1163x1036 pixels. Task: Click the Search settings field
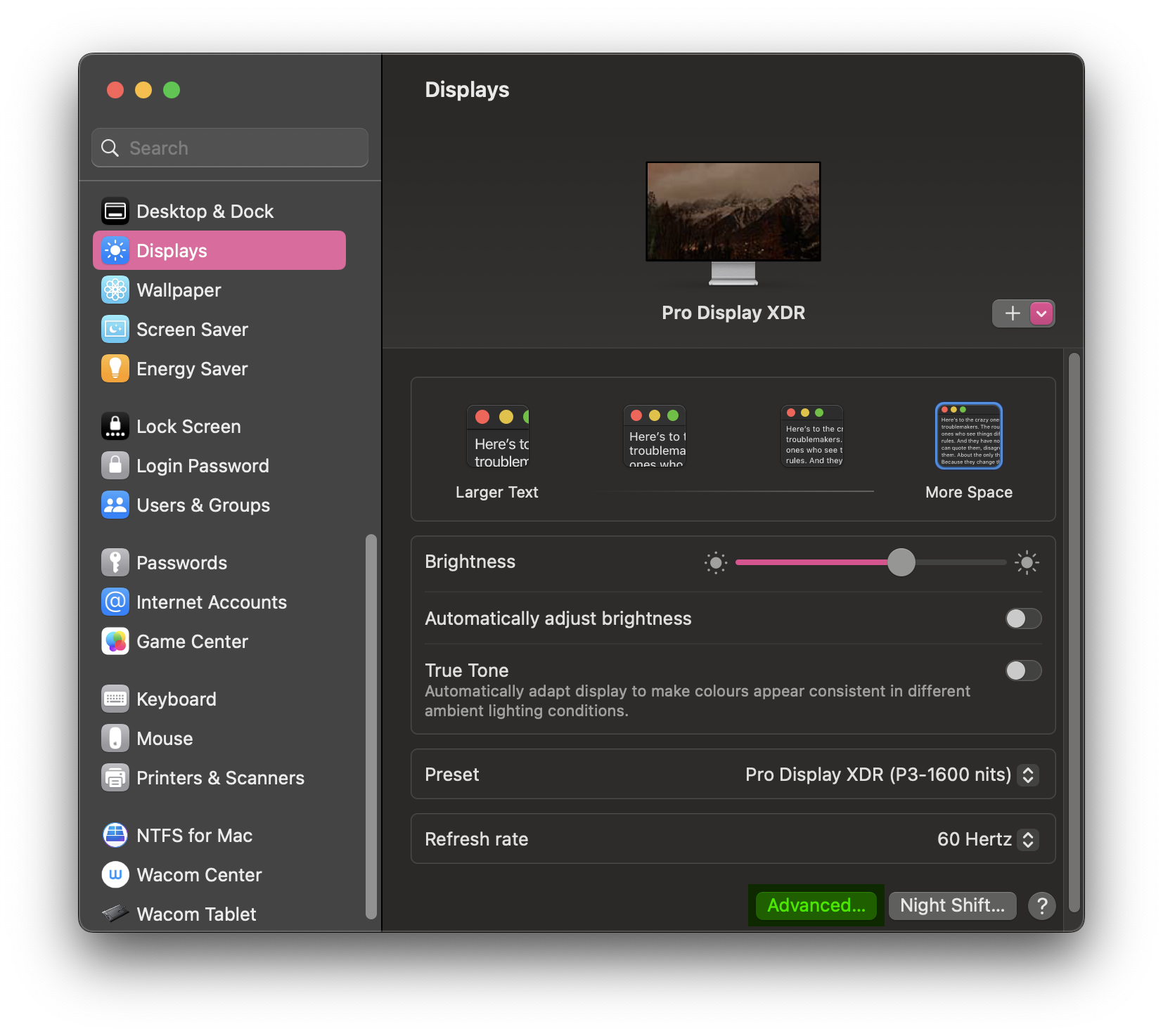pyautogui.click(x=230, y=148)
